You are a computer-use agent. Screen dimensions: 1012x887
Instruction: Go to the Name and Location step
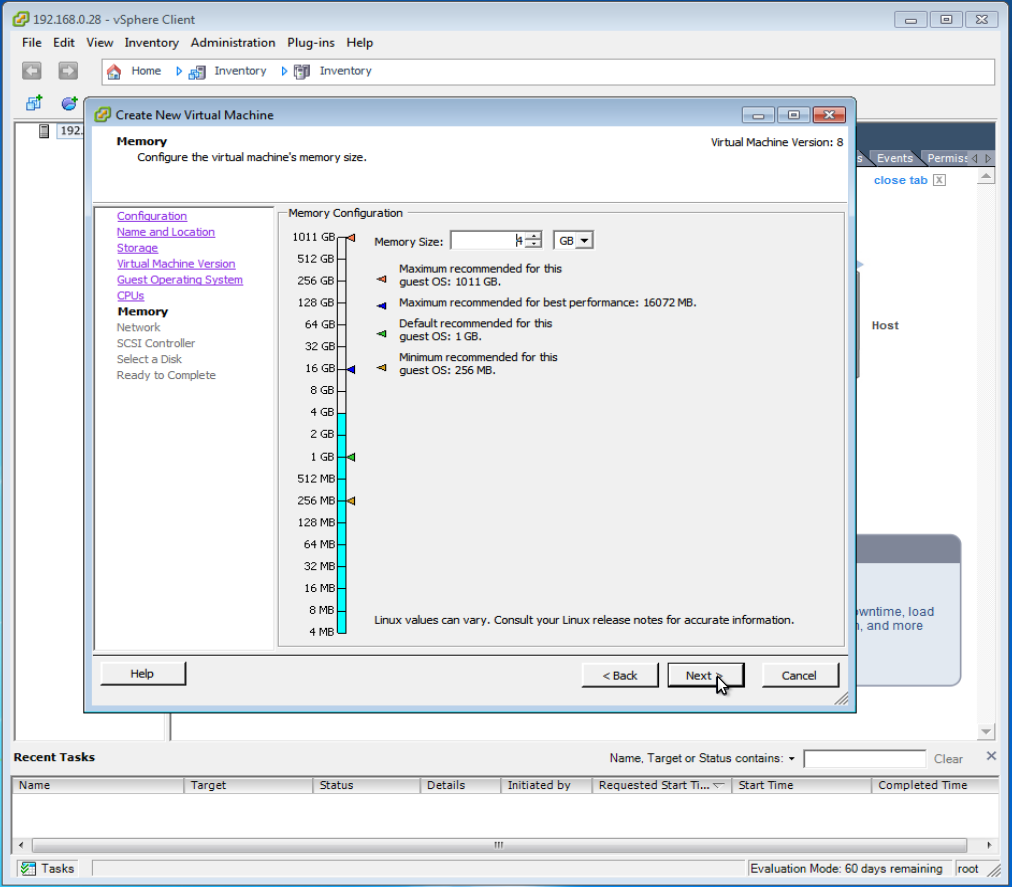[166, 232]
